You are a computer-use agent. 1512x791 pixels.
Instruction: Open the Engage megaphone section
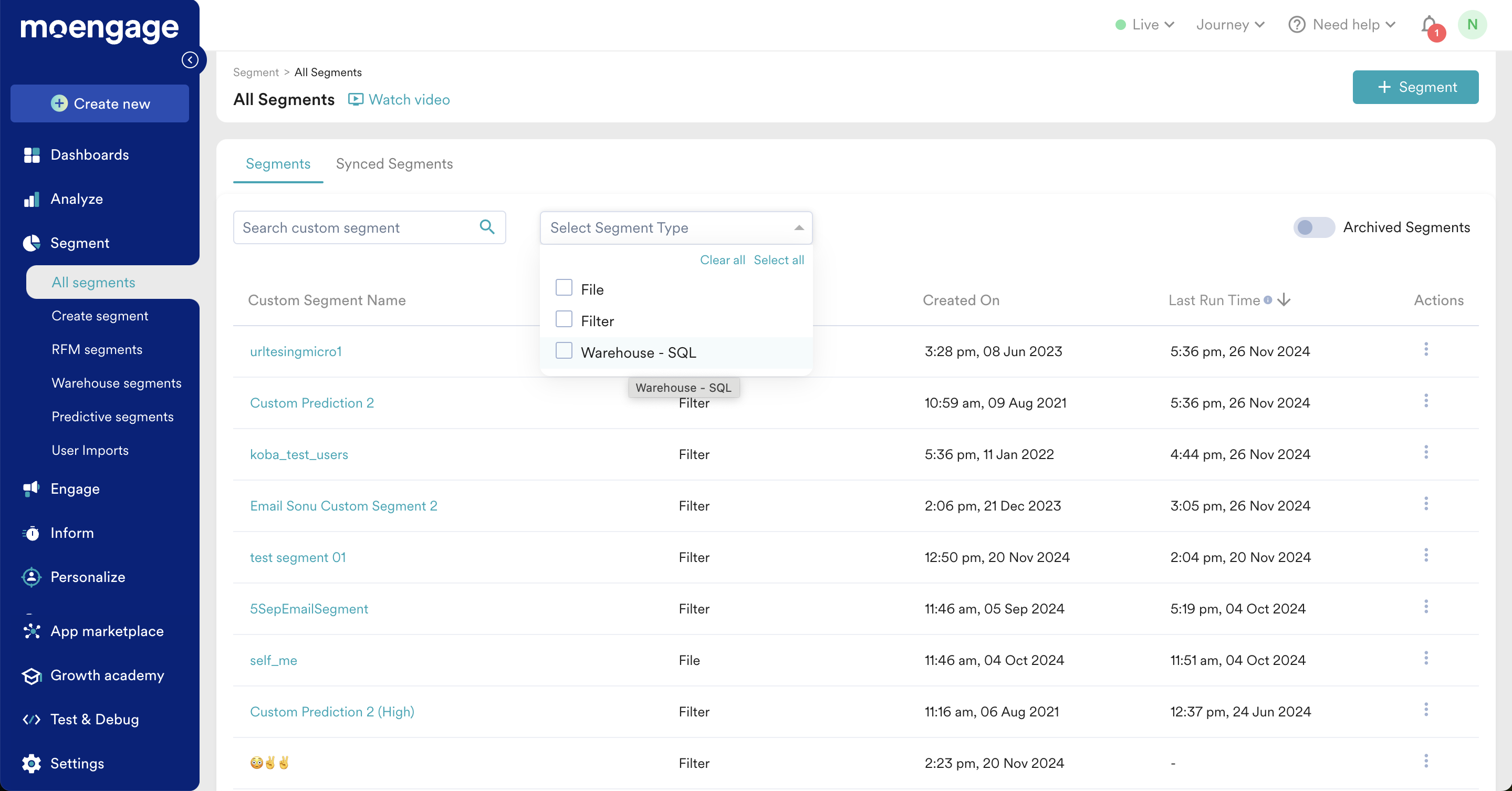coord(31,488)
